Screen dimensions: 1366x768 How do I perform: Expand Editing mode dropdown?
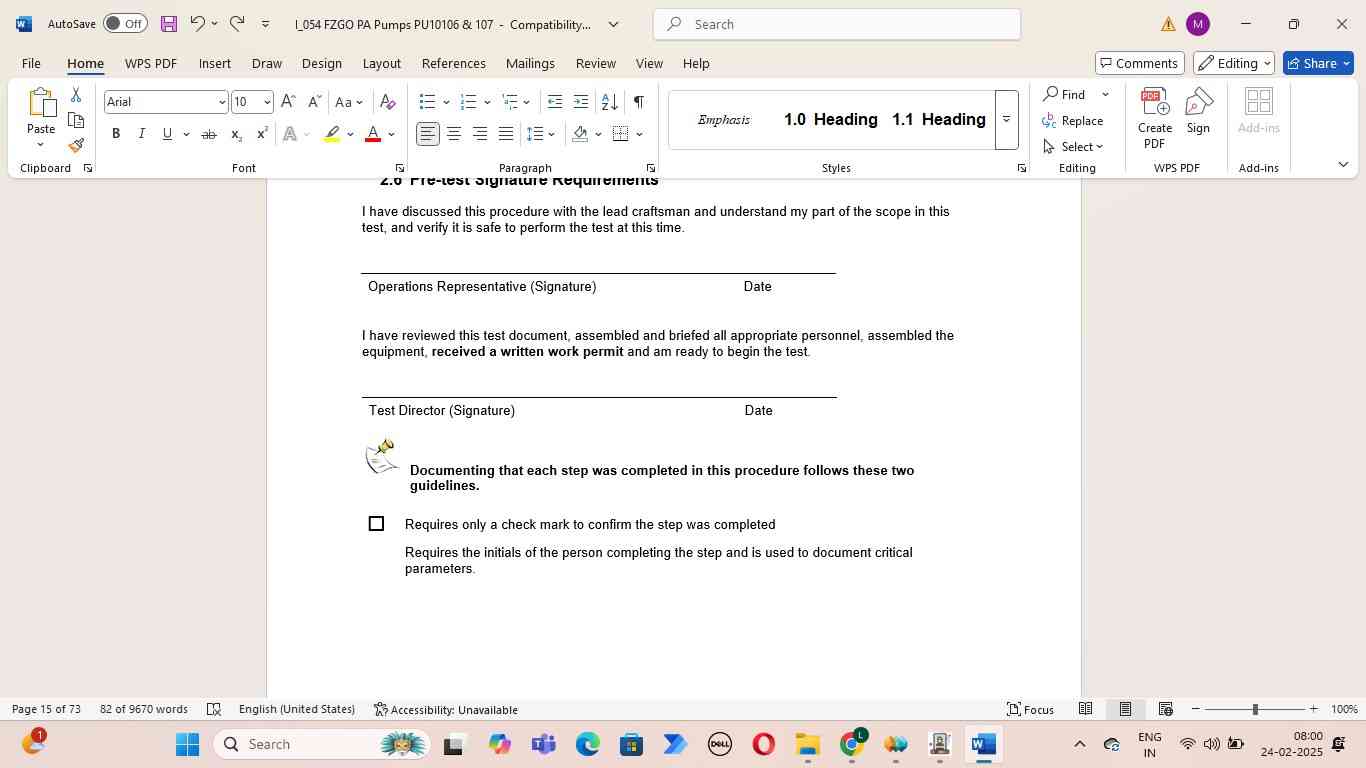pos(1234,63)
